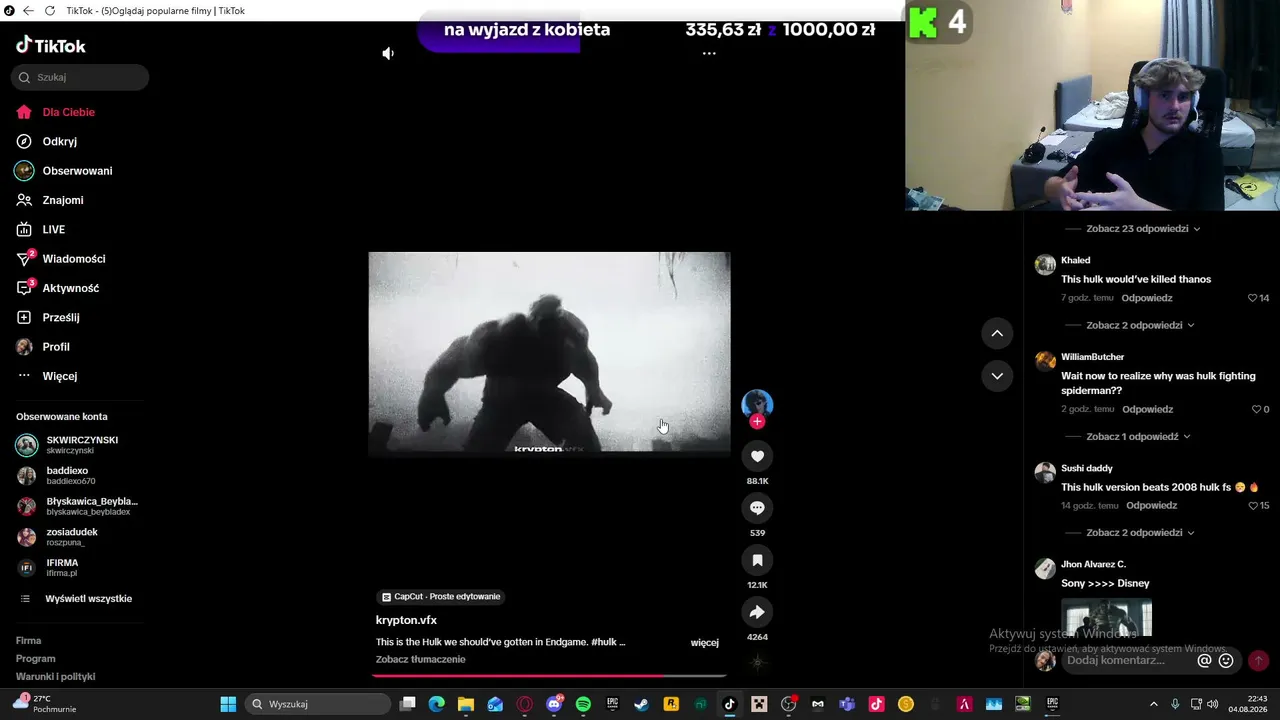
Task: Open the comments bubble icon
Action: click(757, 508)
